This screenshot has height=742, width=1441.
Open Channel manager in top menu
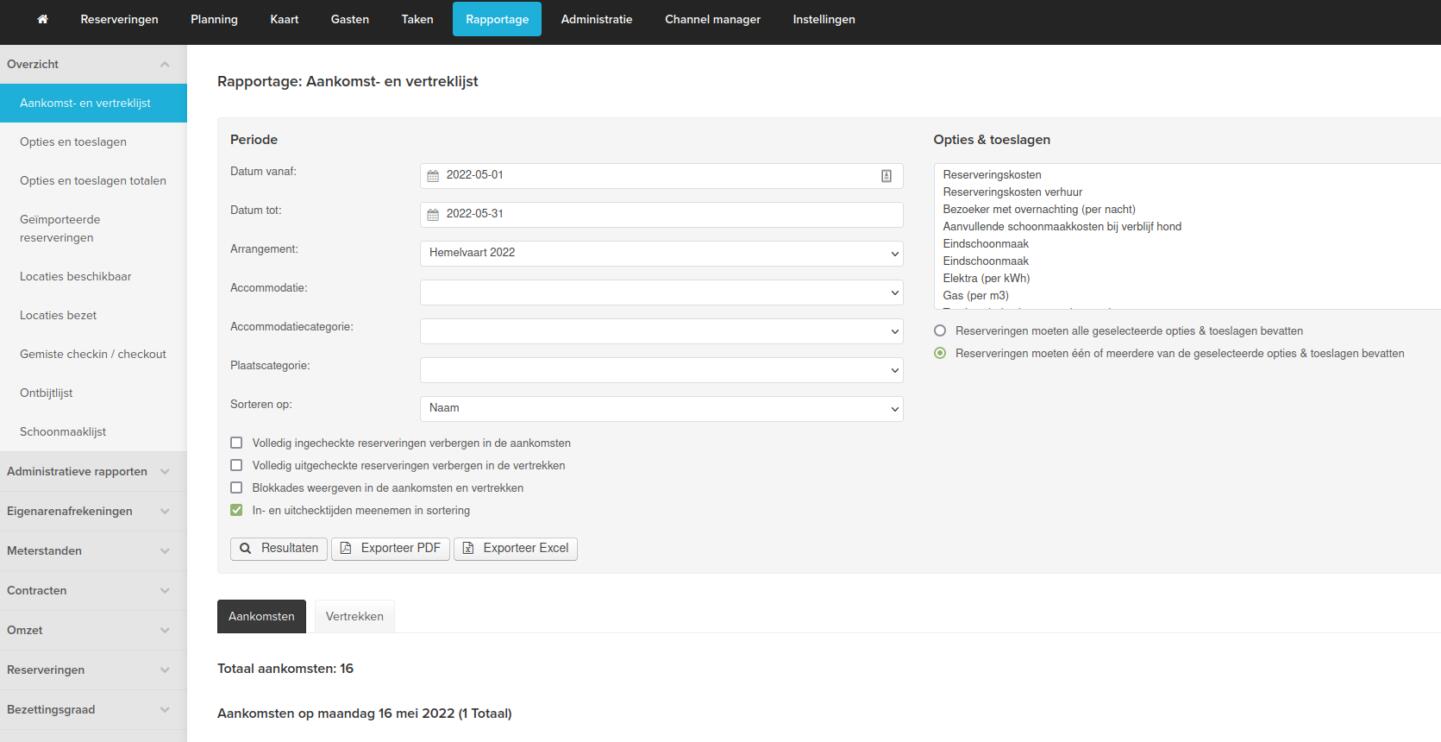(x=712, y=22)
